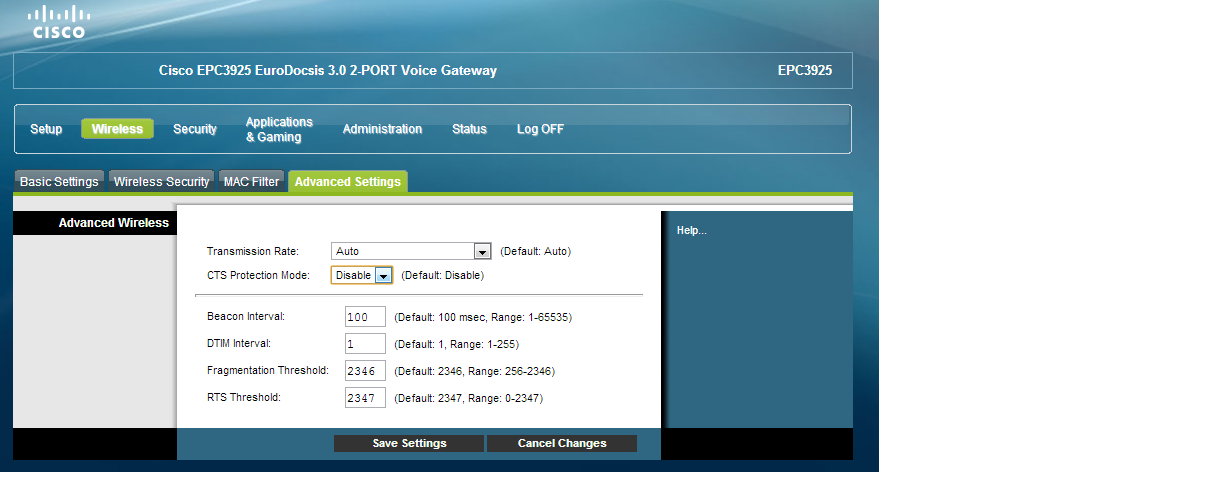Click the Beacon Interval field

point(365,317)
